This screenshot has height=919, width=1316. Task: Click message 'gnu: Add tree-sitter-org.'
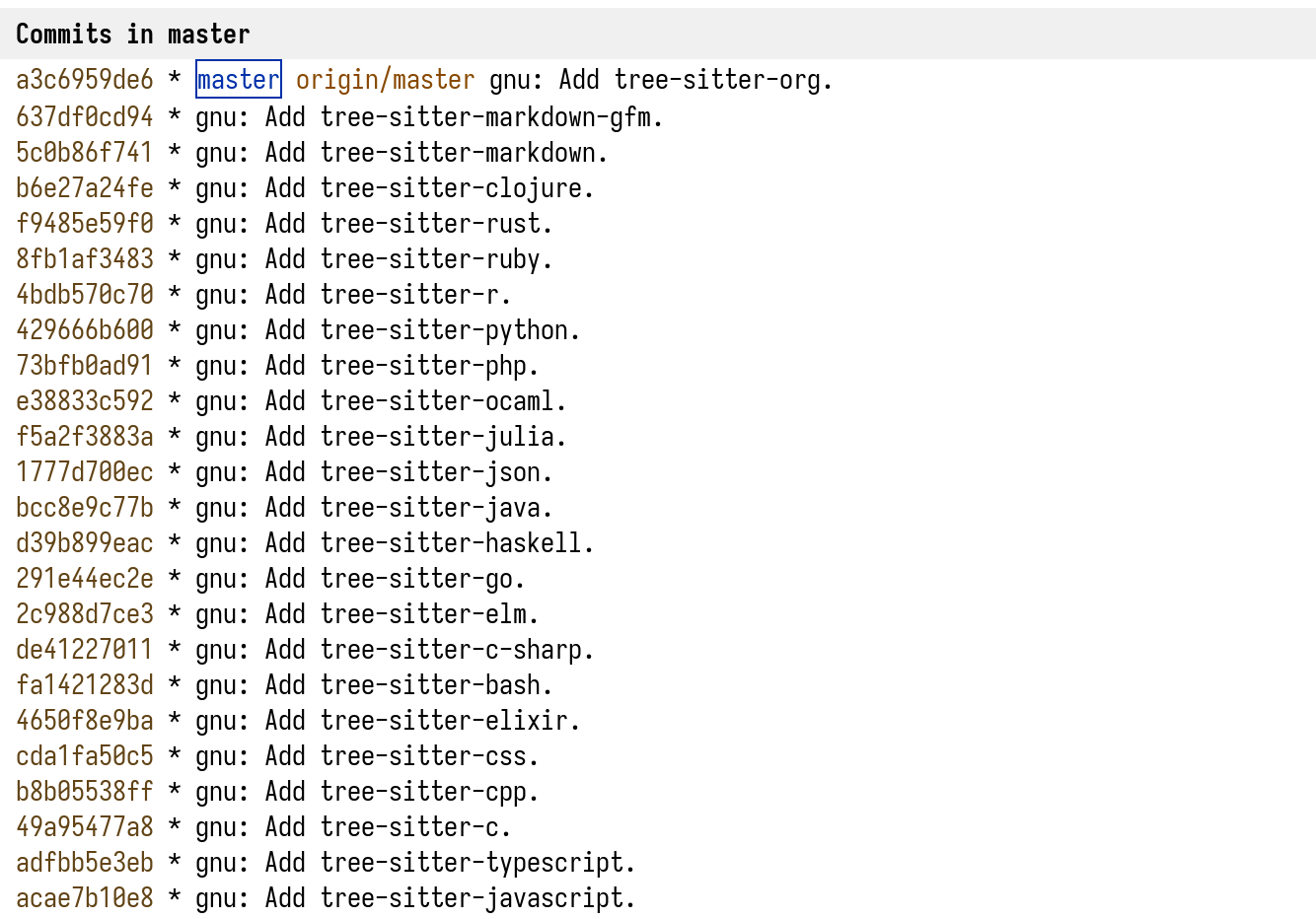click(662, 80)
